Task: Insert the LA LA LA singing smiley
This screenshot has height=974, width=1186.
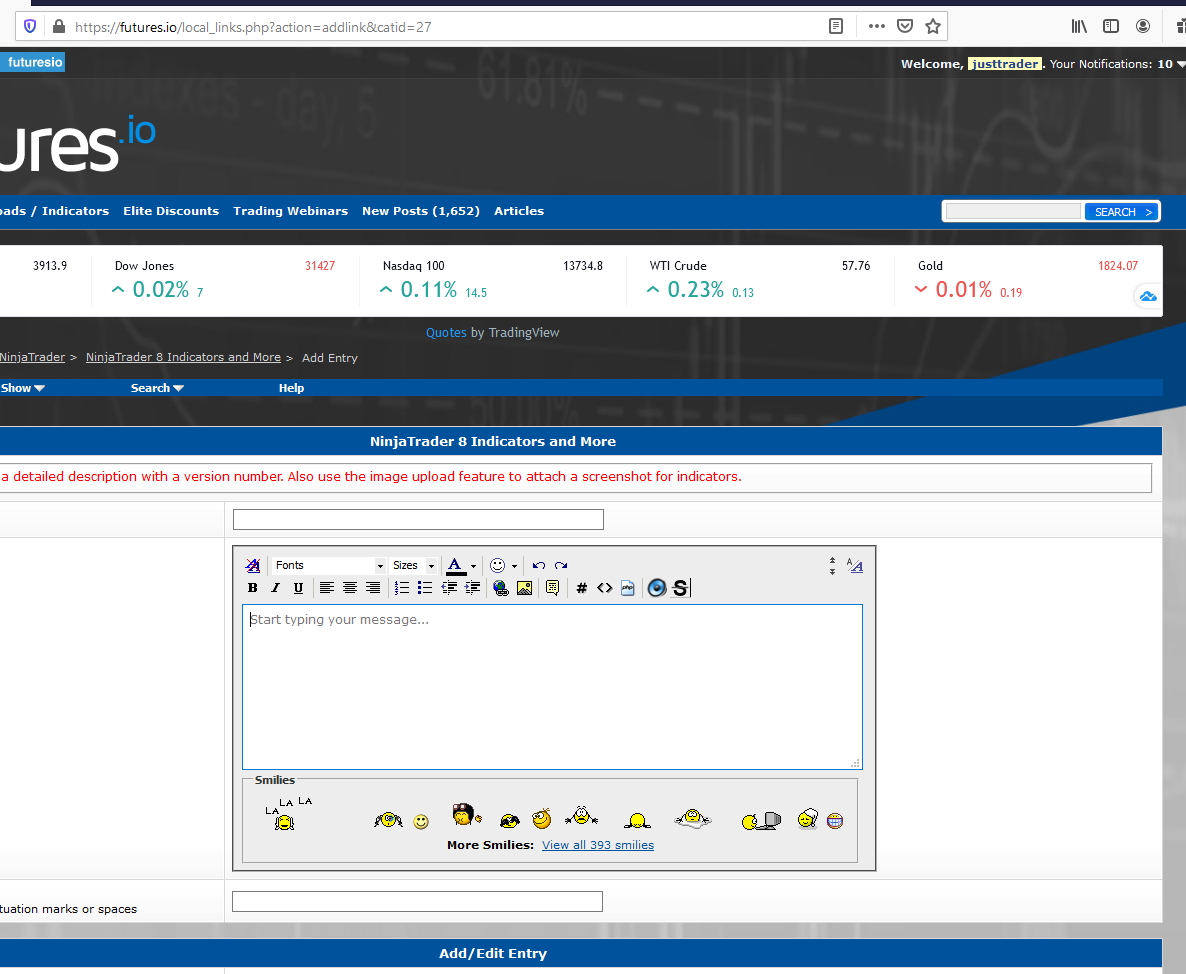Action: (x=287, y=814)
